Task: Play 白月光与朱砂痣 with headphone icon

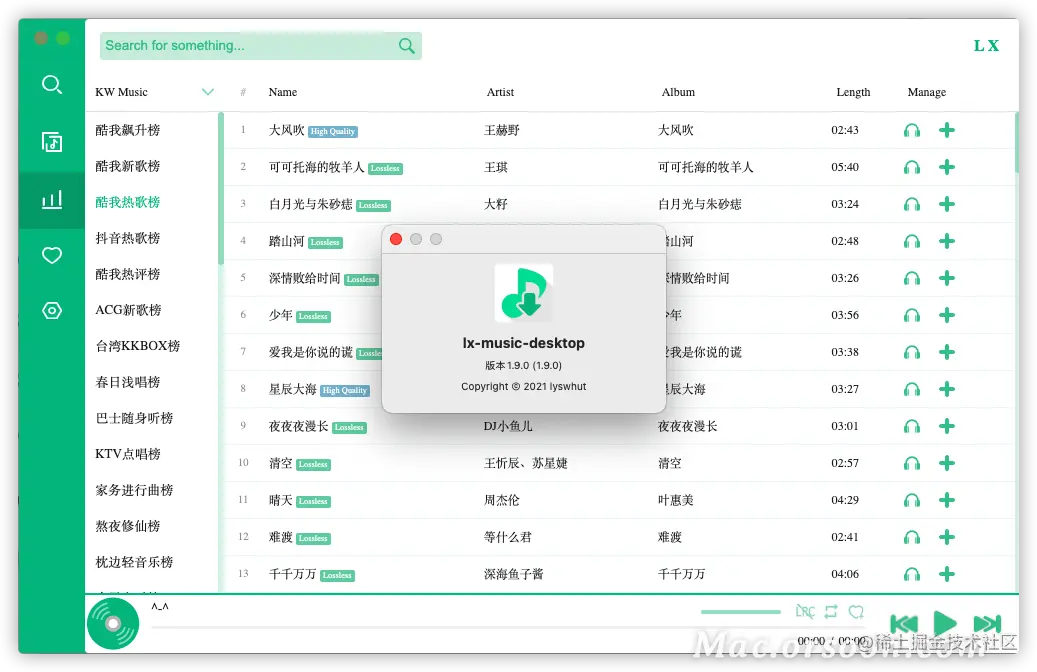Action: click(912, 204)
